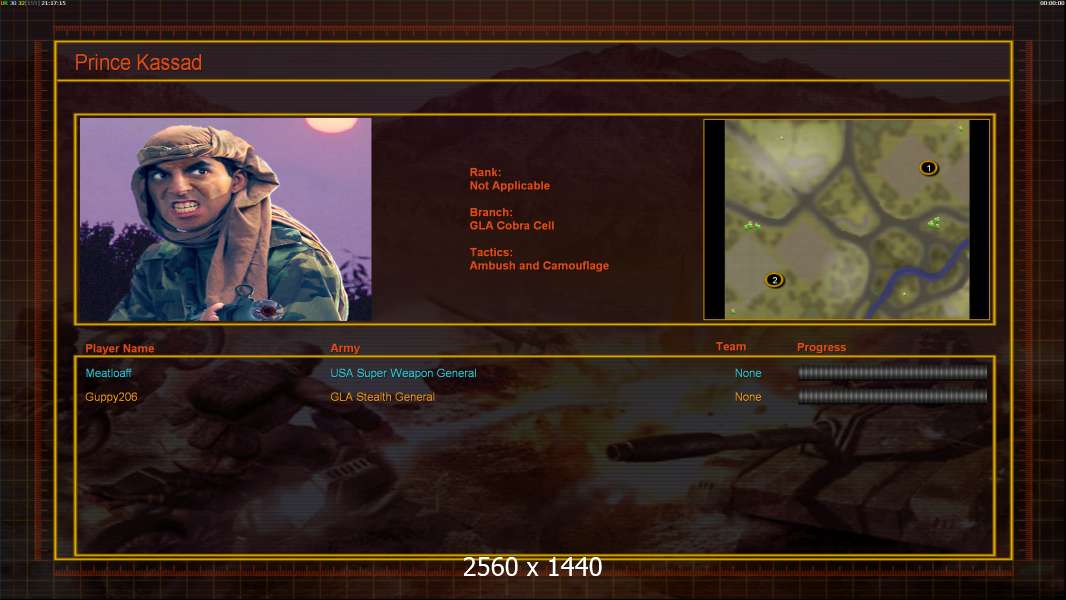Image resolution: width=1066 pixels, height=600 pixels.
Task: Click Meatloaff's team value None
Action: point(748,373)
